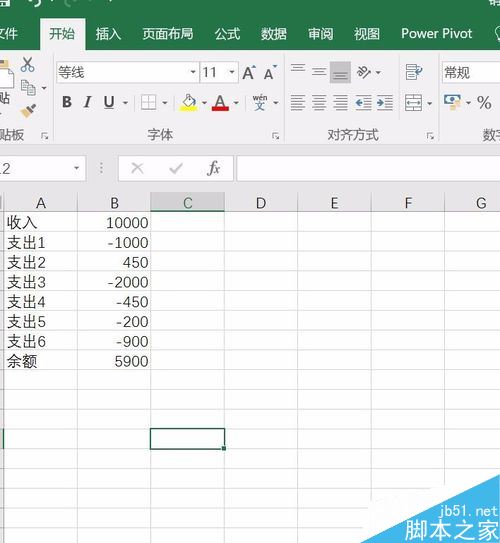Expand merge cells dropdown arrow
Viewport: 500px width, 543px height.
(429, 103)
